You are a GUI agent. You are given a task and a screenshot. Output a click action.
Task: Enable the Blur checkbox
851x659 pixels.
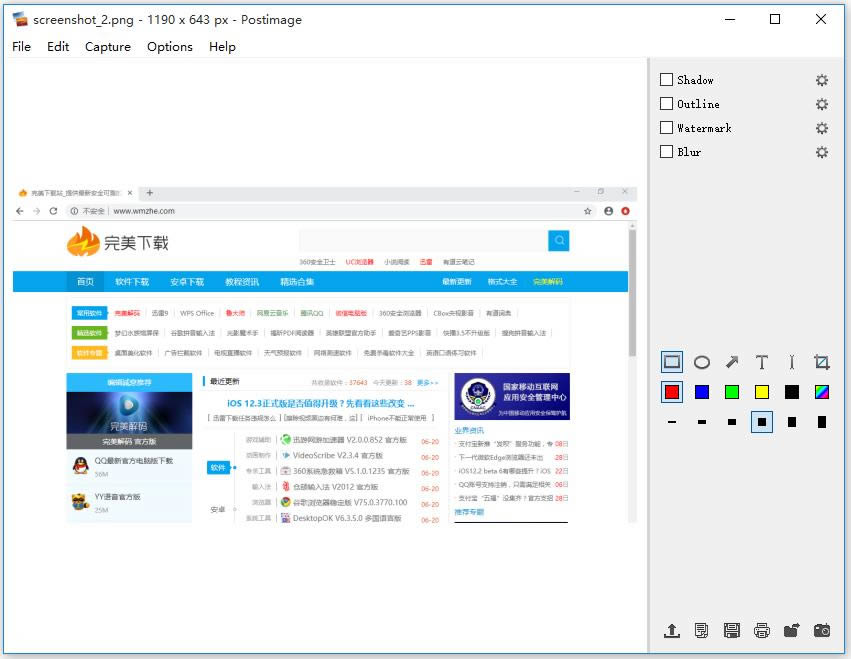tap(666, 151)
